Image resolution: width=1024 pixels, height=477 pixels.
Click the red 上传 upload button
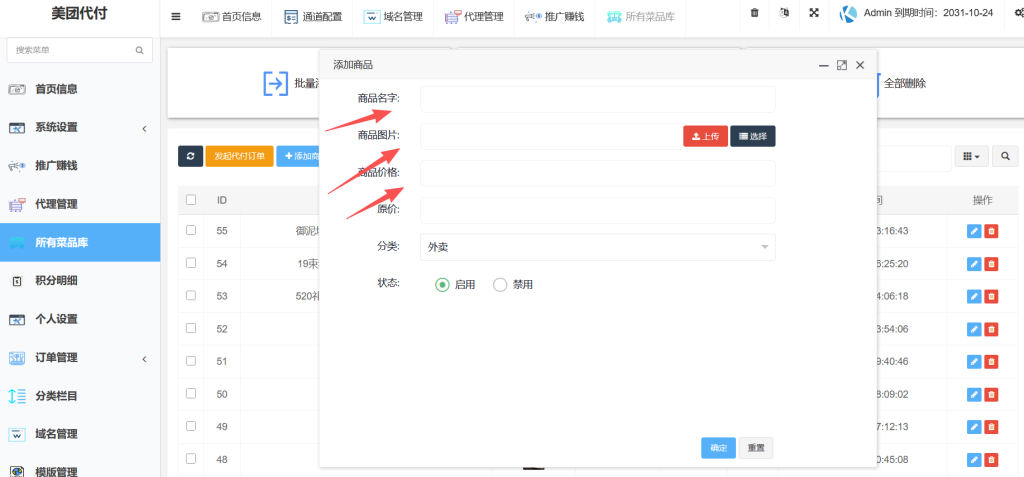tap(705, 136)
